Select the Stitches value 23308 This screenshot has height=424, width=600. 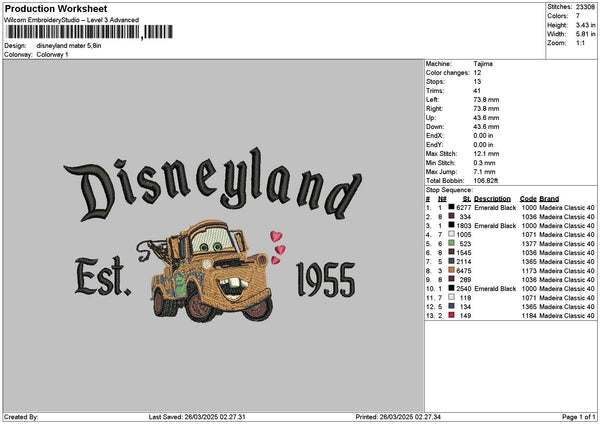585,7
